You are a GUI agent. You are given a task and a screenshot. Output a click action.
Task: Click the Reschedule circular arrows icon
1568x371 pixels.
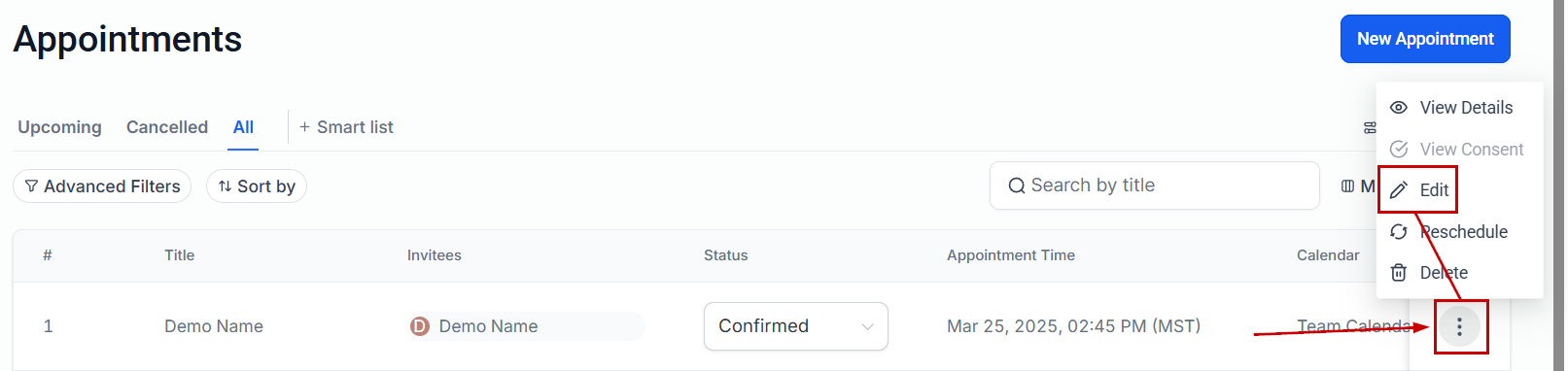1399,231
